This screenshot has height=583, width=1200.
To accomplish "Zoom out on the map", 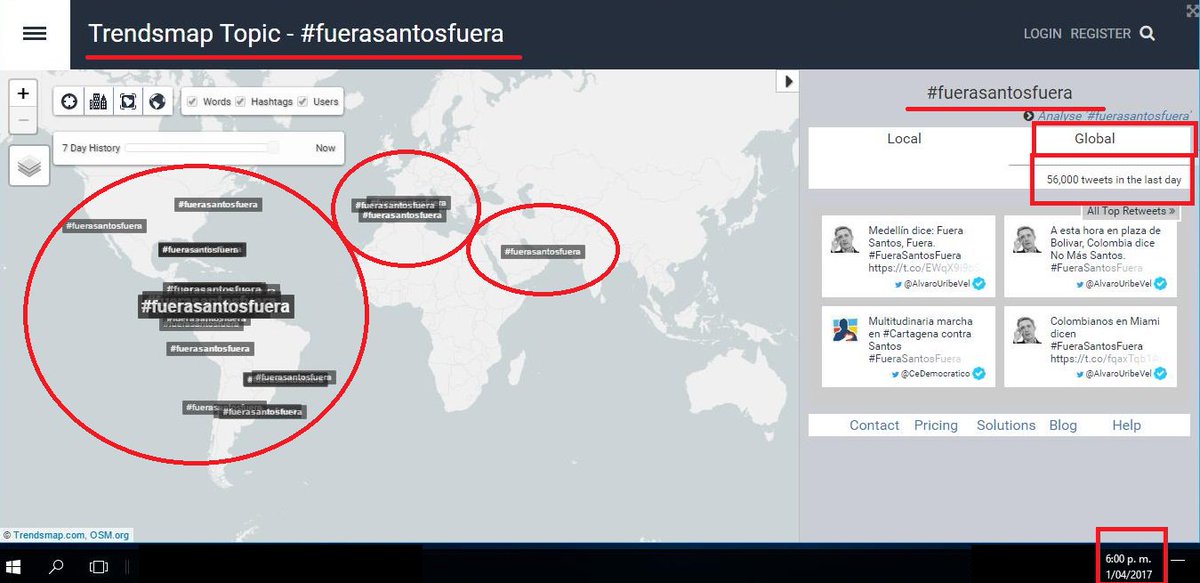I will (23, 122).
